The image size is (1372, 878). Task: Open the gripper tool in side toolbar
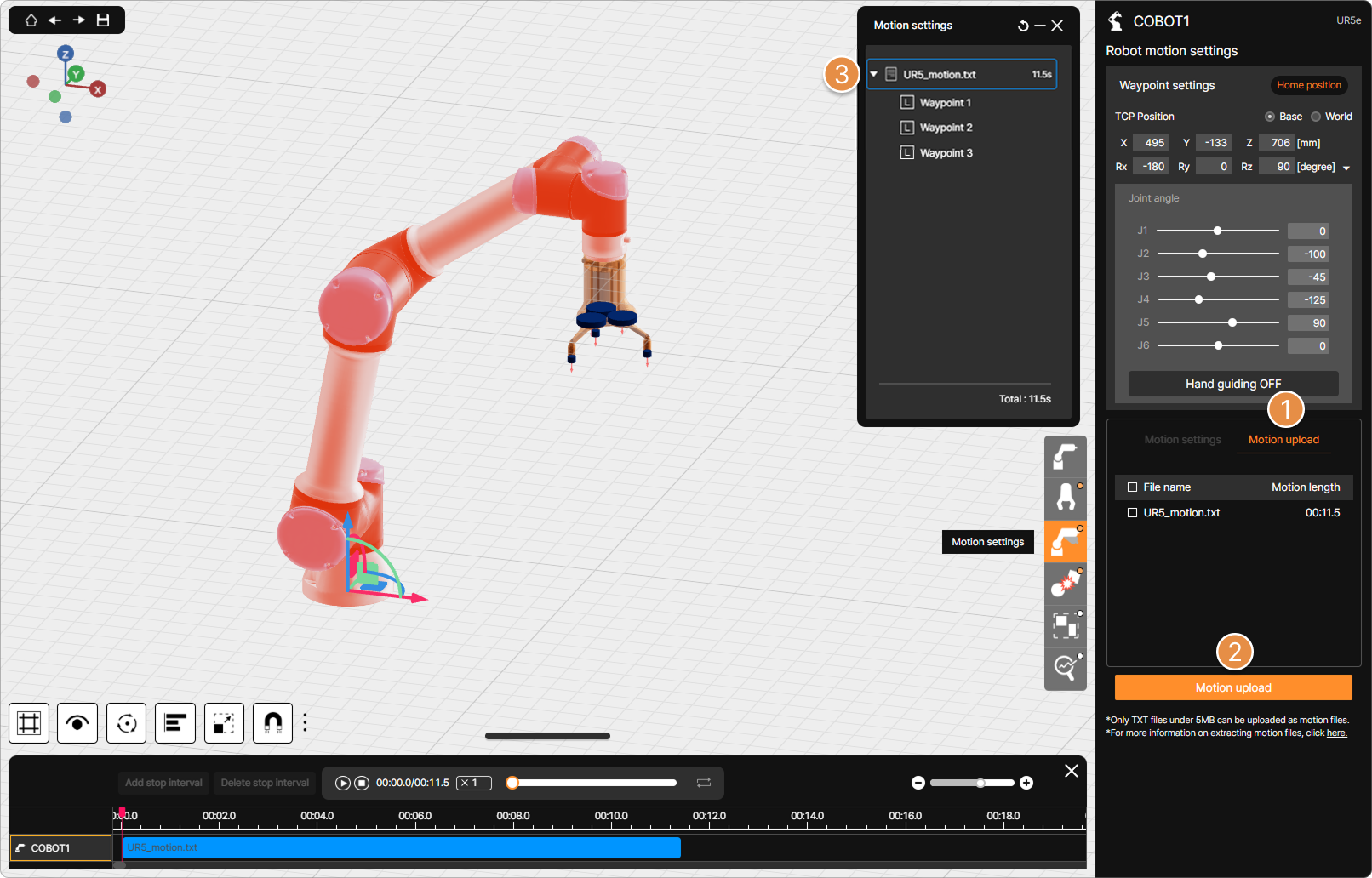pos(1066,499)
